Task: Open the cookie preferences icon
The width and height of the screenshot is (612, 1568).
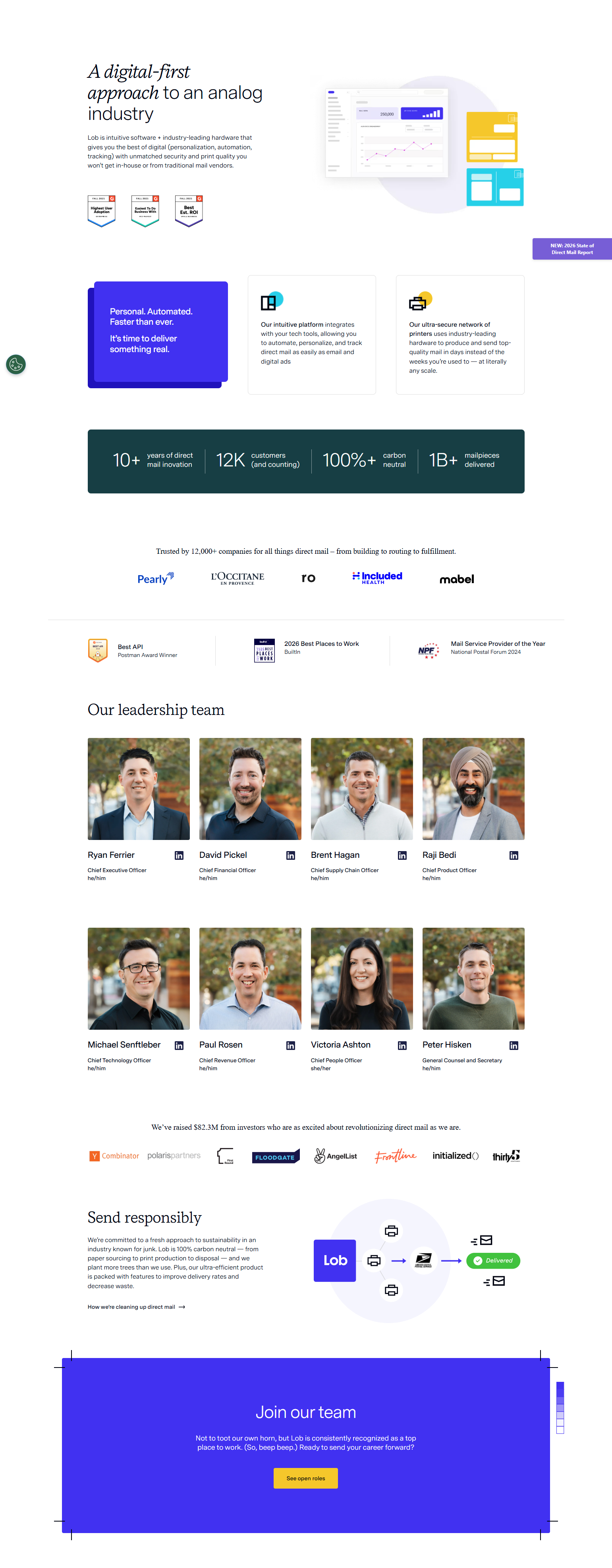Action: [x=16, y=364]
